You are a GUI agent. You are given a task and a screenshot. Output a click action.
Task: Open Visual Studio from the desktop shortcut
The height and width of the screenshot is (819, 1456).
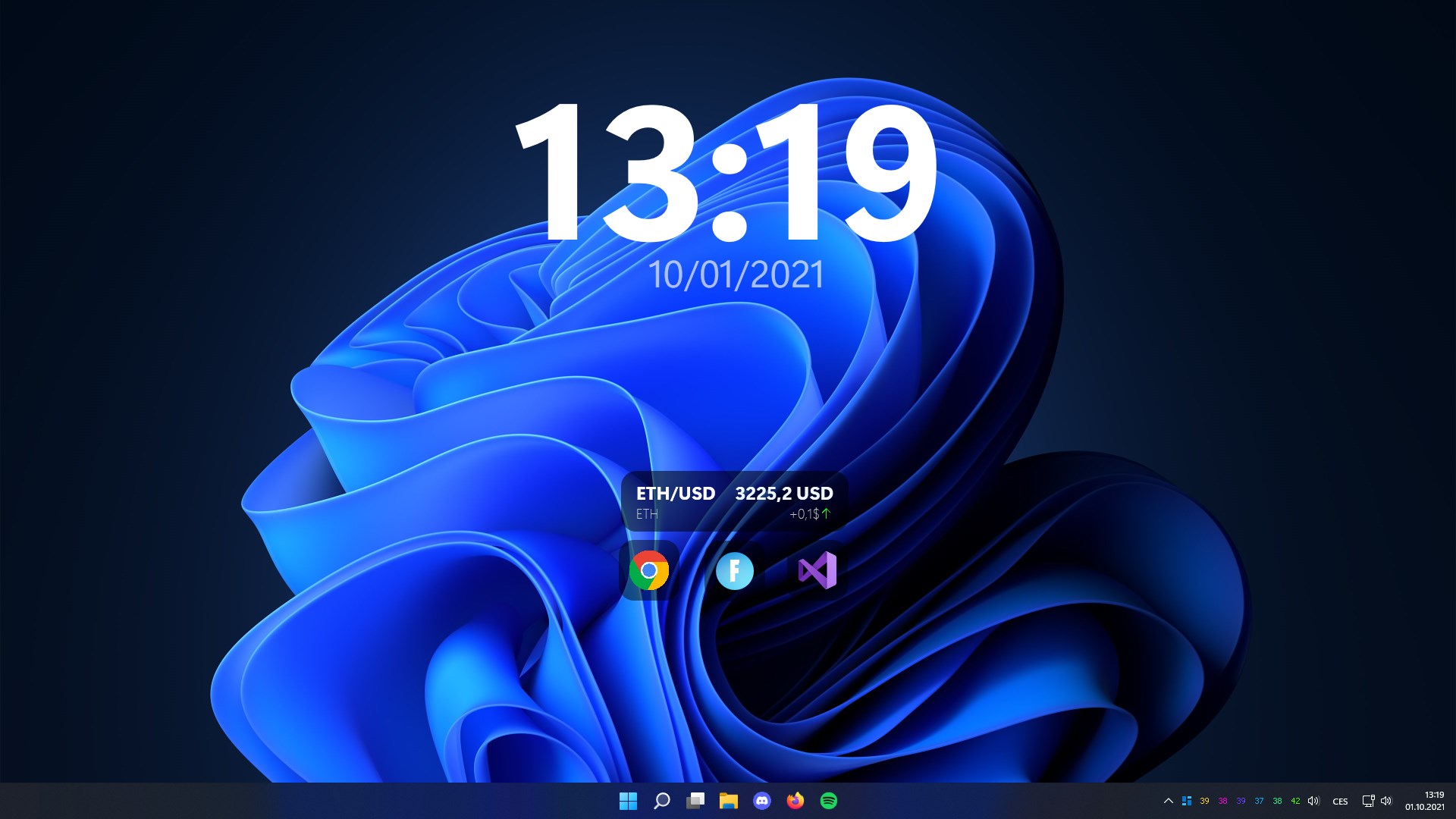[x=817, y=570]
